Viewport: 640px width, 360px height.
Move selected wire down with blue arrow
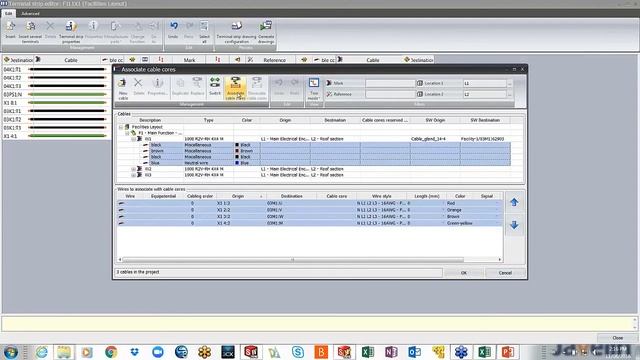pyautogui.click(x=514, y=225)
